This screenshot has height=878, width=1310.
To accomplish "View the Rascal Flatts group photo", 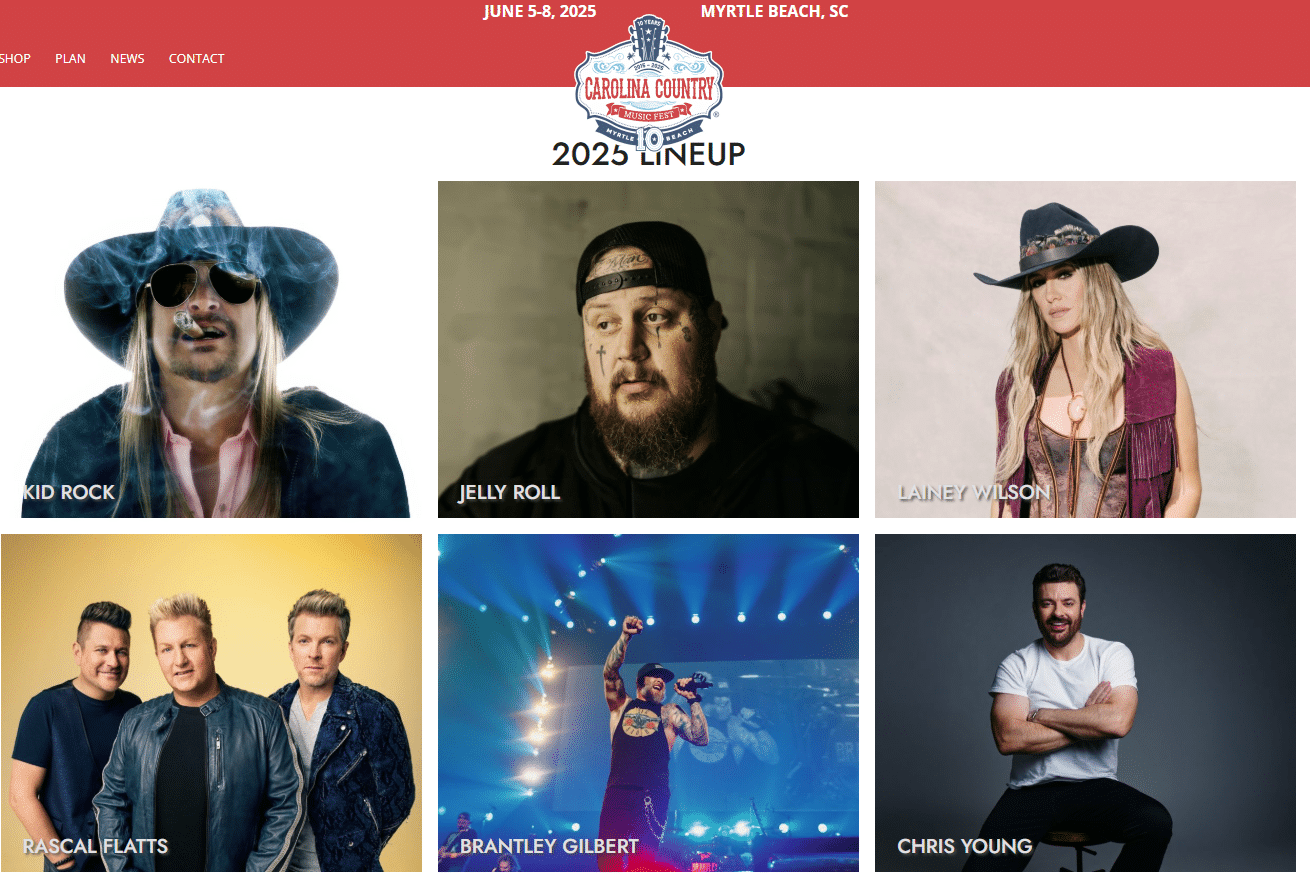I will pyautogui.click(x=211, y=703).
